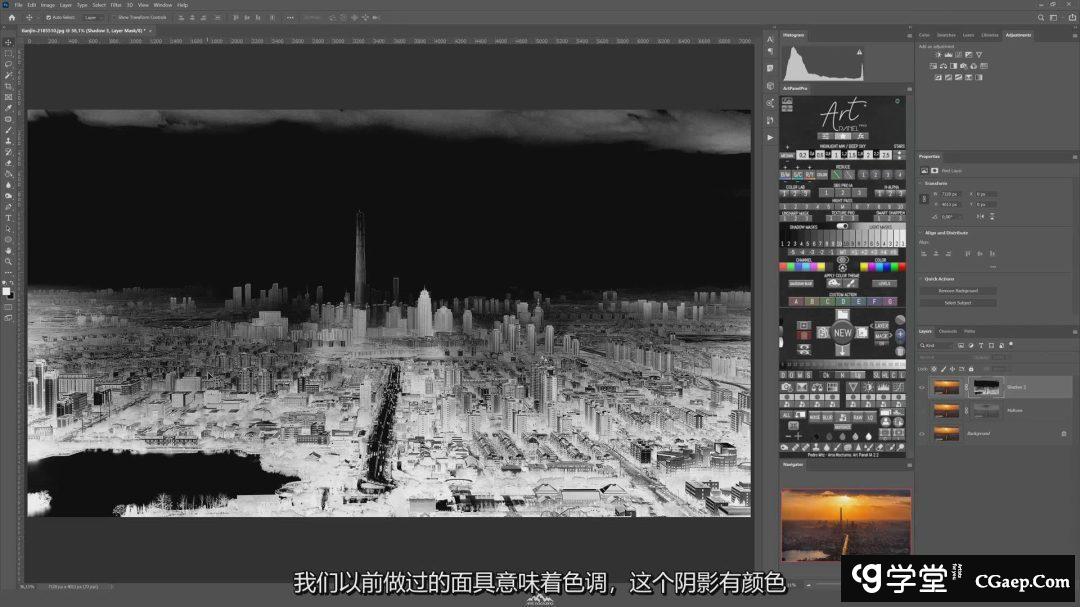Image resolution: width=1080 pixels, height=607 pixels.
Task: Toggle Background layer visibility eye
Action: click(x=922, y=433)
